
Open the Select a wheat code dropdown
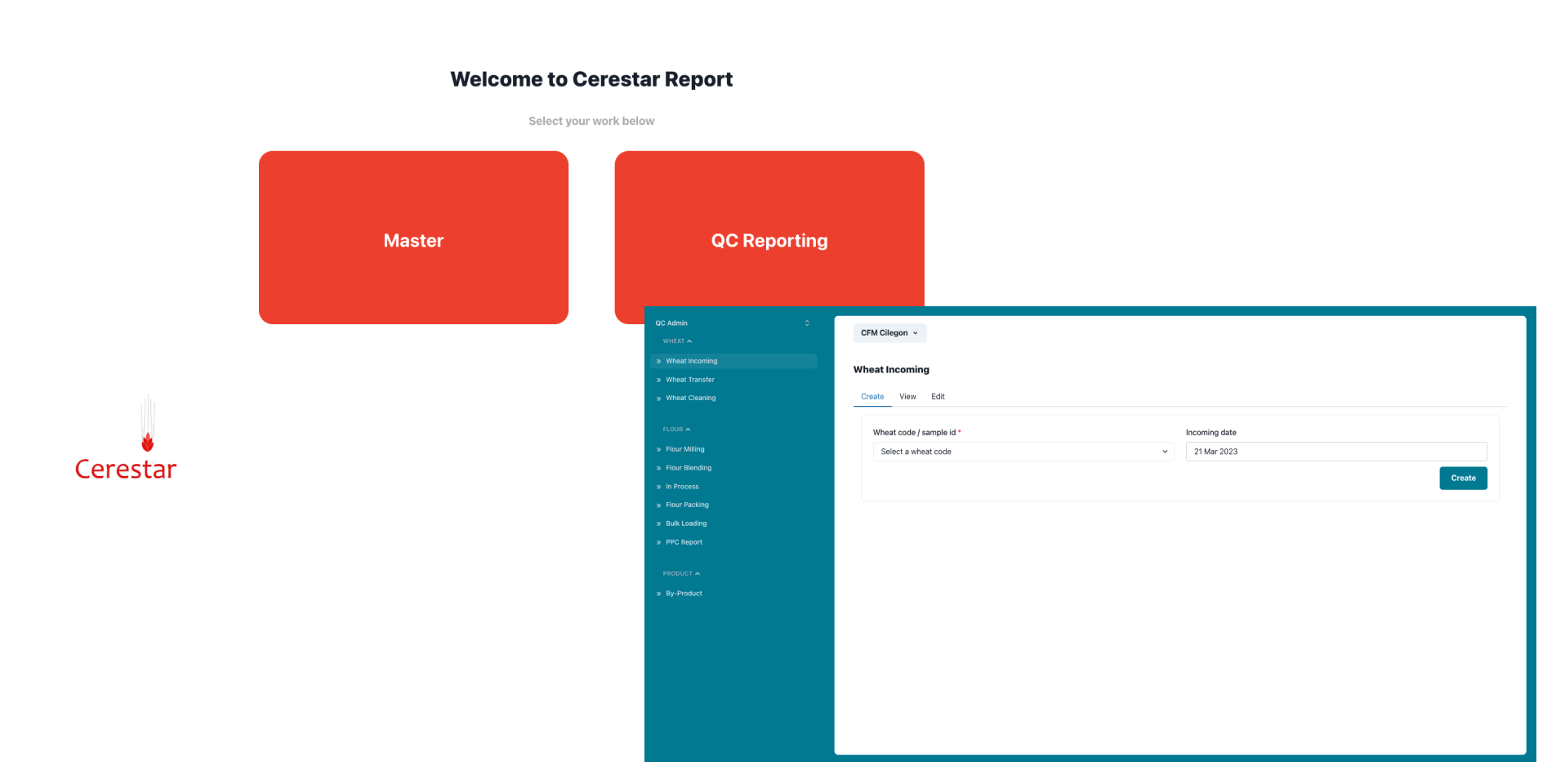[1023, 452]
